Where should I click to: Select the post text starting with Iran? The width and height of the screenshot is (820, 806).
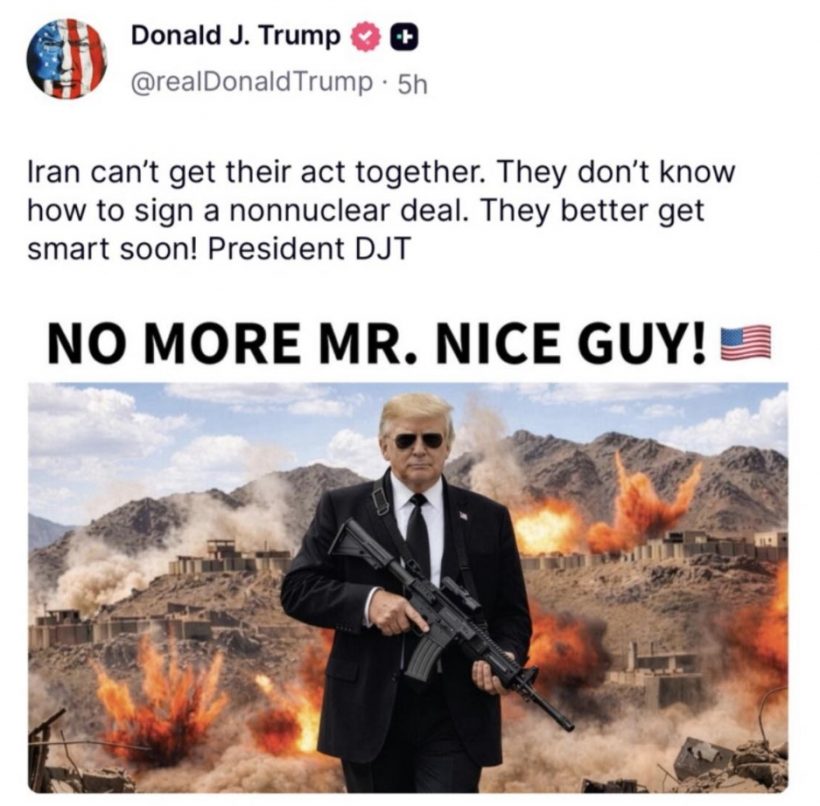381,210
